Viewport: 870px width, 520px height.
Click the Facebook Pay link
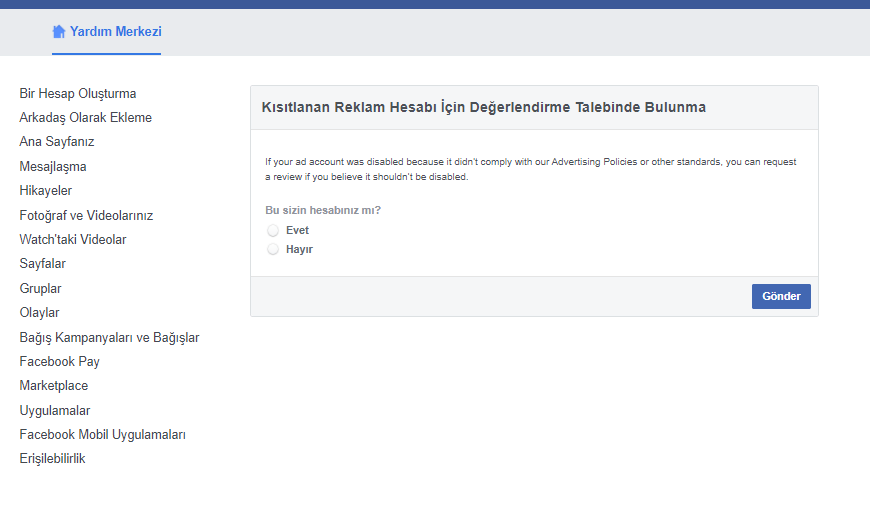pyautogui.click(x=60, y=362)
